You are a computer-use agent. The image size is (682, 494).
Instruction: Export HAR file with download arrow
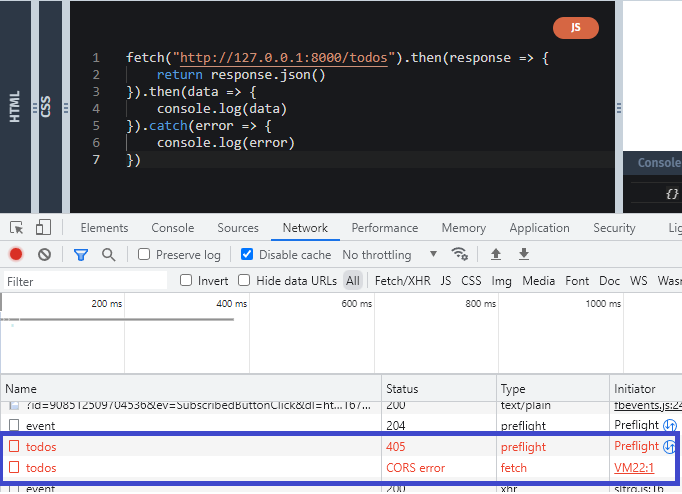(x=524, y=254)
